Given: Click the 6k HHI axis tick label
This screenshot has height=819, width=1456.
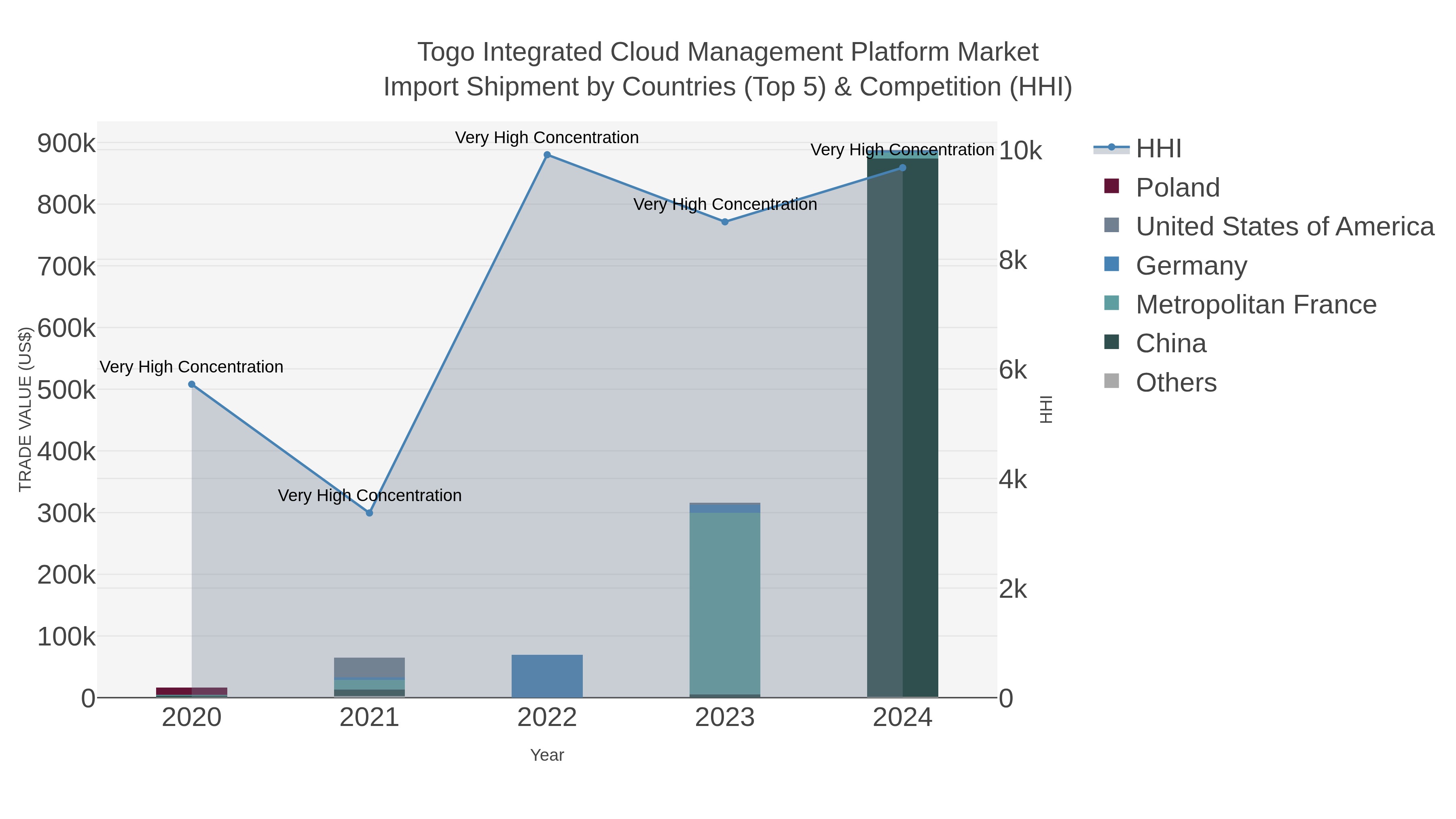Looking at the screenshot, I should click(1013, 370).
